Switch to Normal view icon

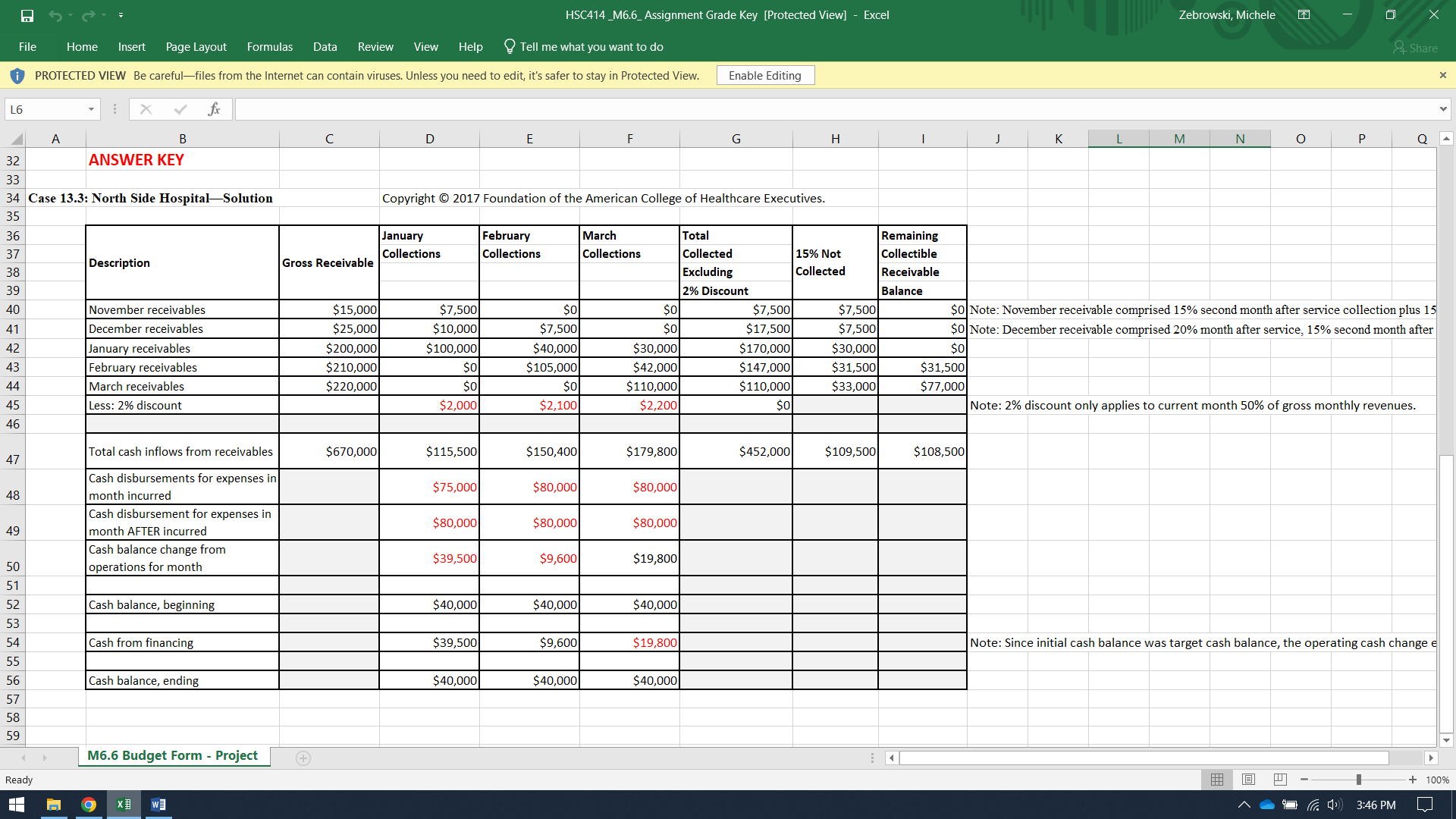coord(1217,780)
